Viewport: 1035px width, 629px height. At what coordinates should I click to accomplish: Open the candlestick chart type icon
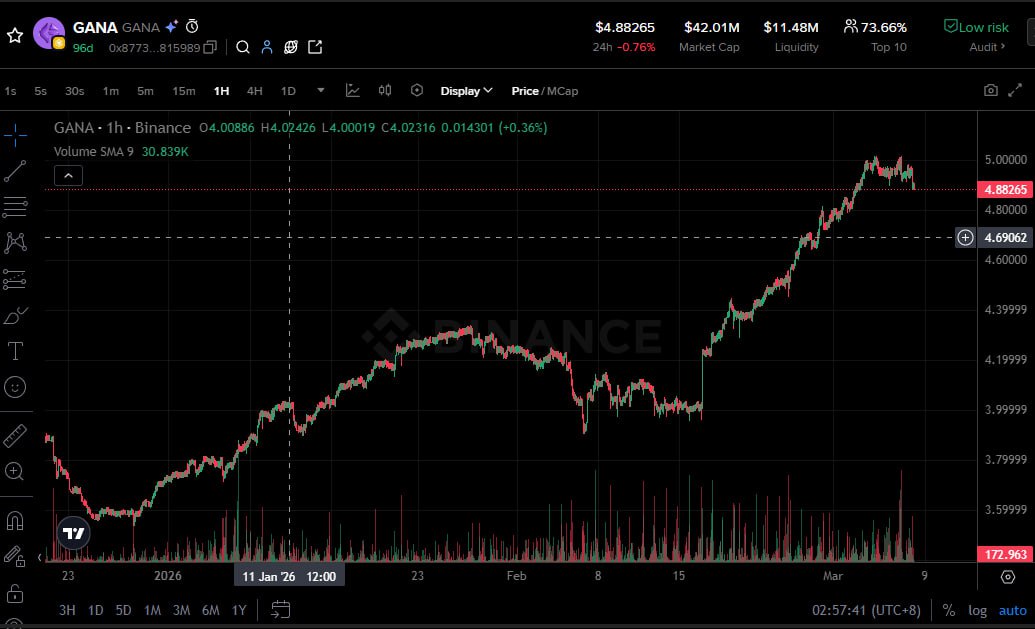pos(385,90)
